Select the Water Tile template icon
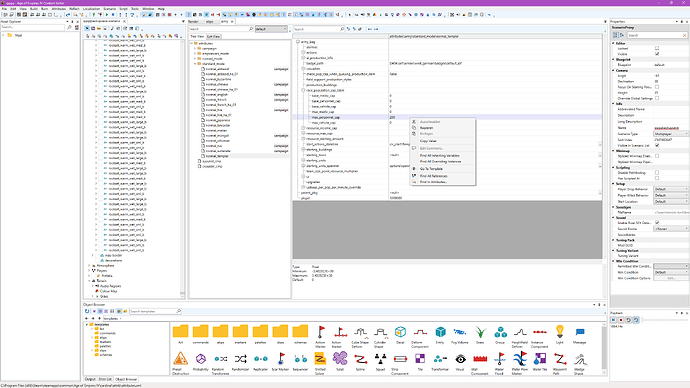690x388 pixels. (x=540, y=359)
